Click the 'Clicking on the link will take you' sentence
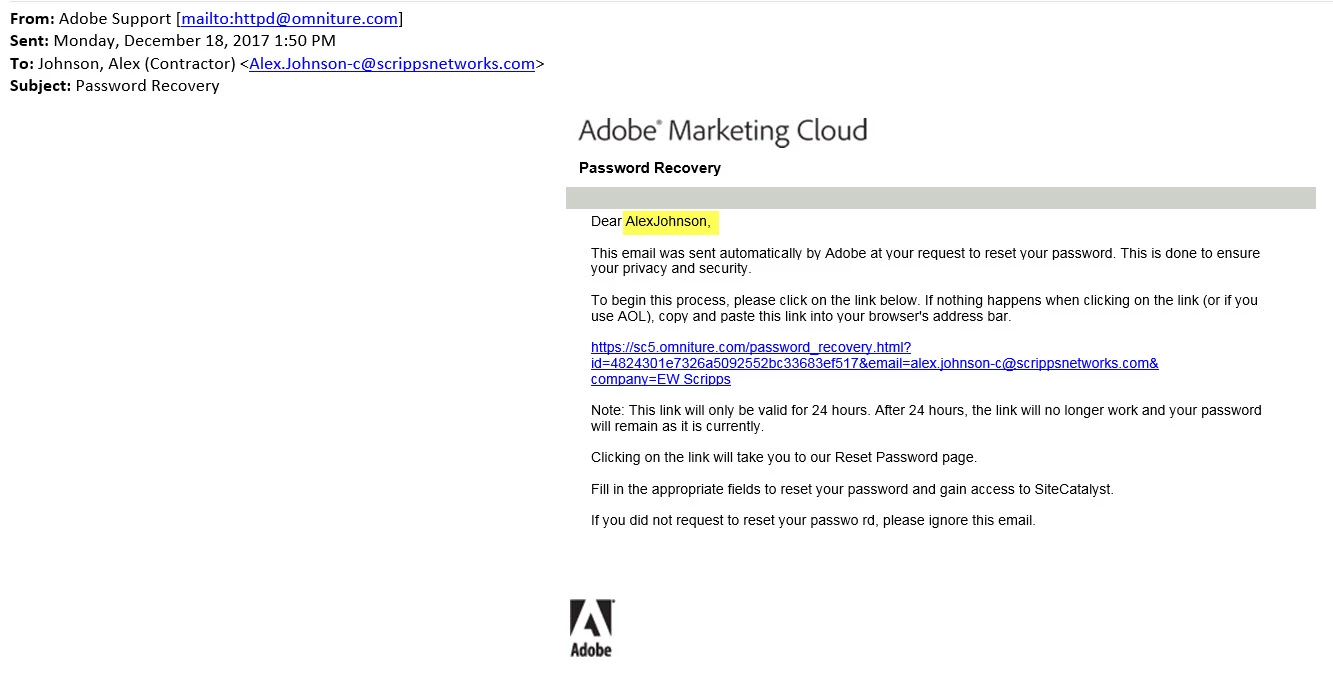 coord(784,457)
